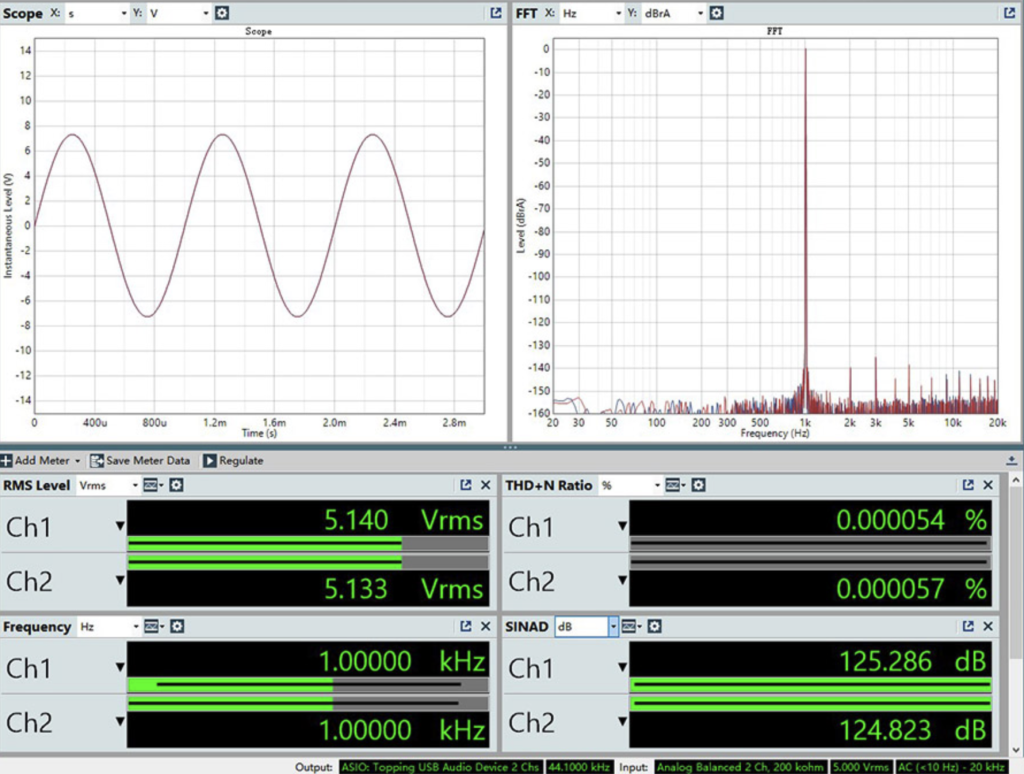Expand Ch1 options arrow in RMS Level
1024x774 pixels.
(120, 526)
